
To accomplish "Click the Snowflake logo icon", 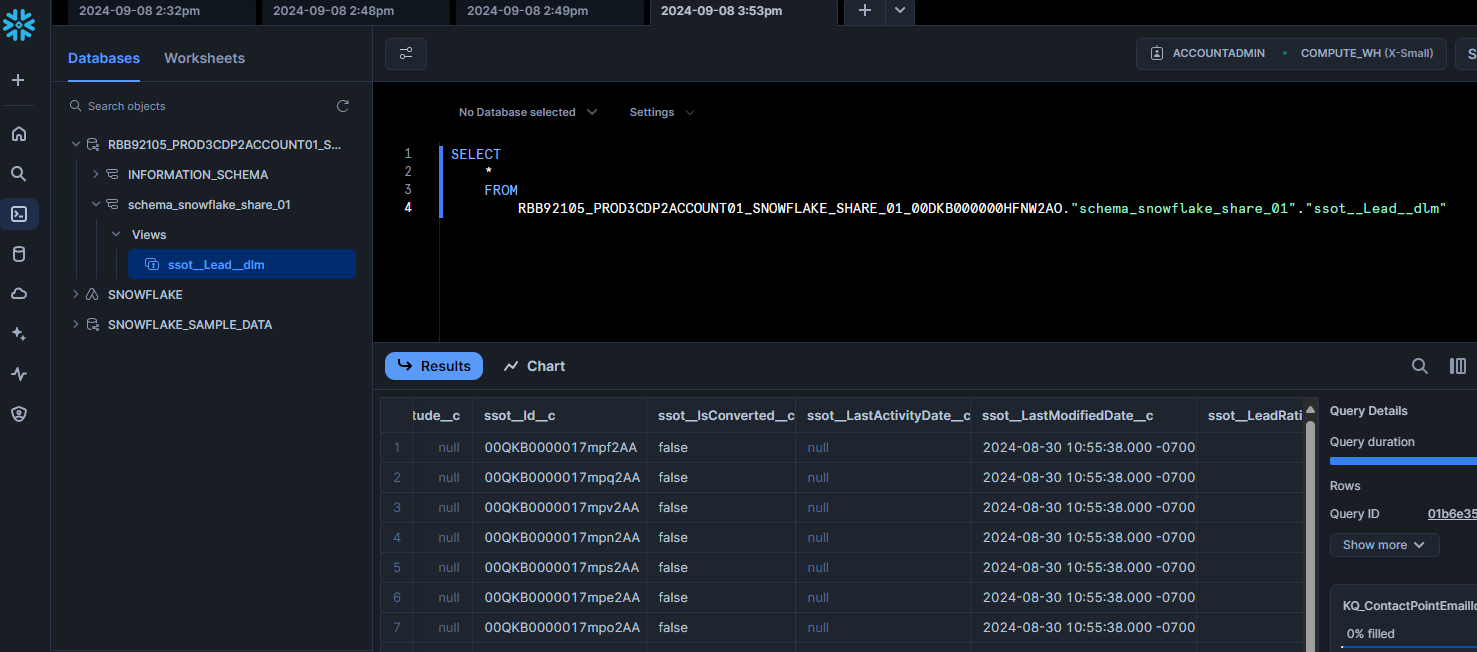I will click(19, 25).
